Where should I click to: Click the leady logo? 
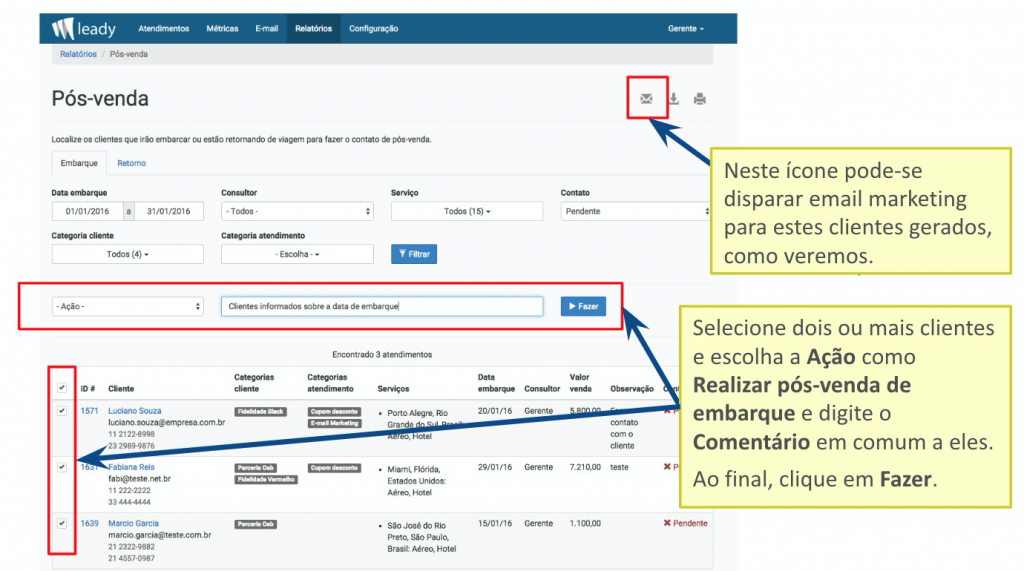coord(84,29)
